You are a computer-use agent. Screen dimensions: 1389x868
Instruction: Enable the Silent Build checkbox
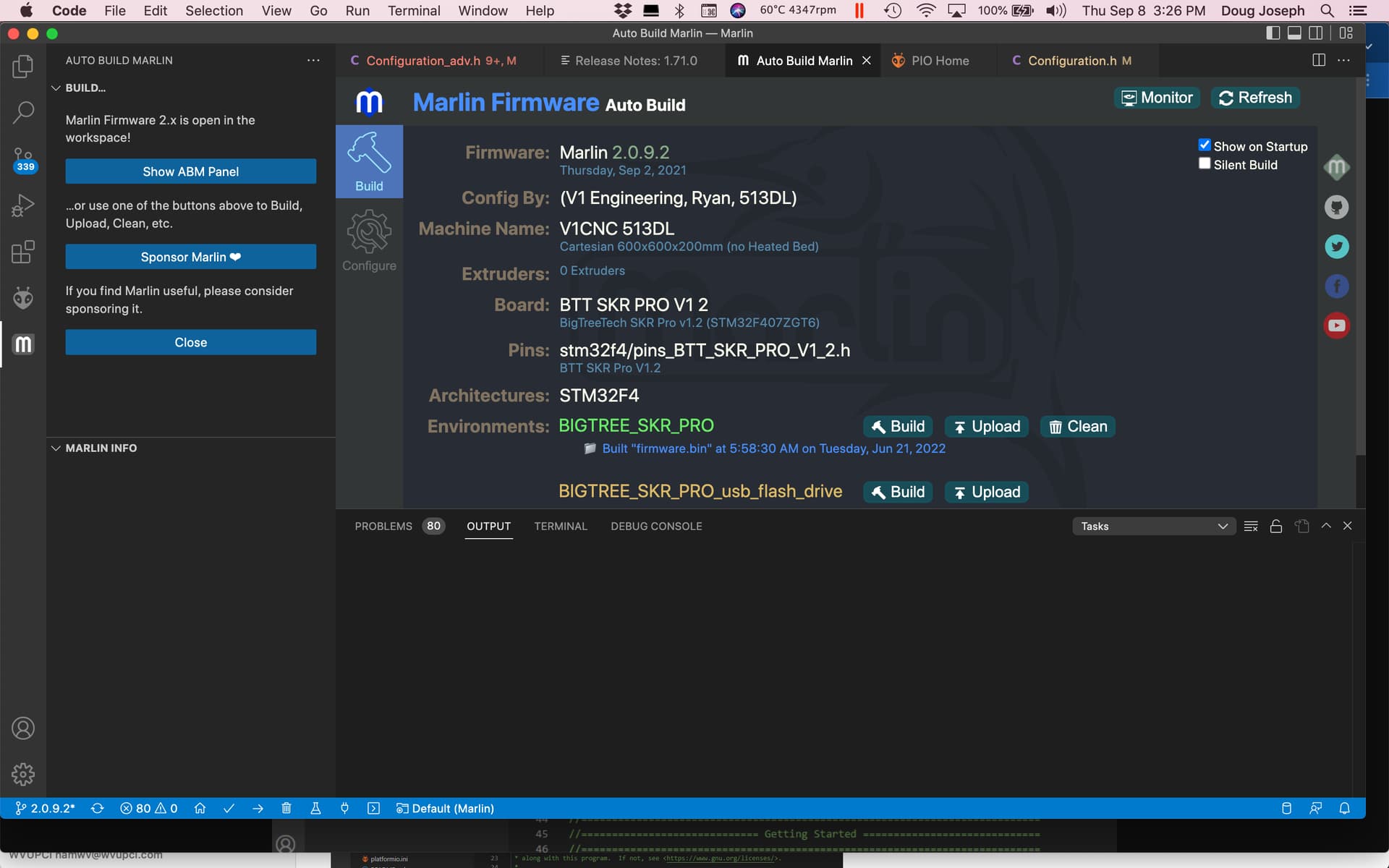click(1205, 163)
